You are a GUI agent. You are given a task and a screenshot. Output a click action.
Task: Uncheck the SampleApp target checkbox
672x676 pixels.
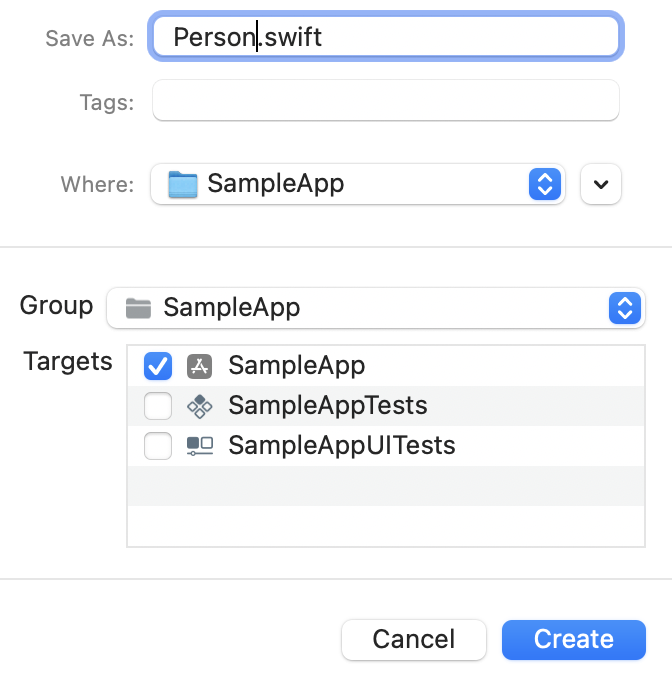(158, 366)
